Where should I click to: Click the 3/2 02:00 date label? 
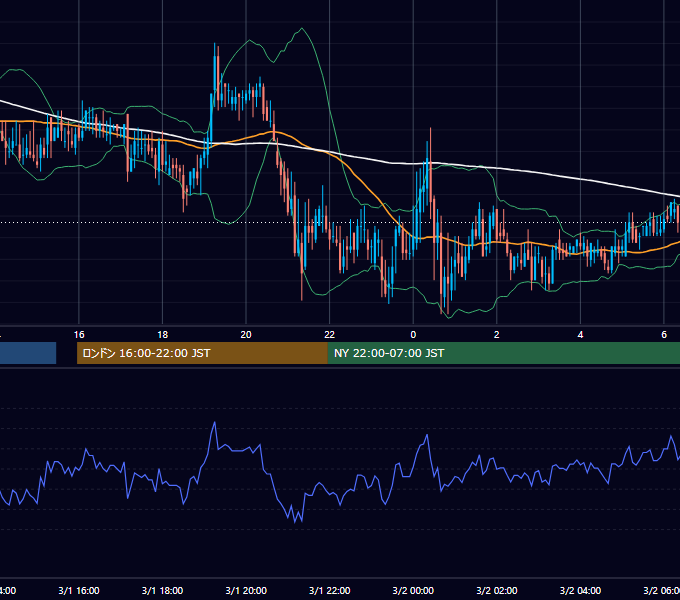pos(497,590)
